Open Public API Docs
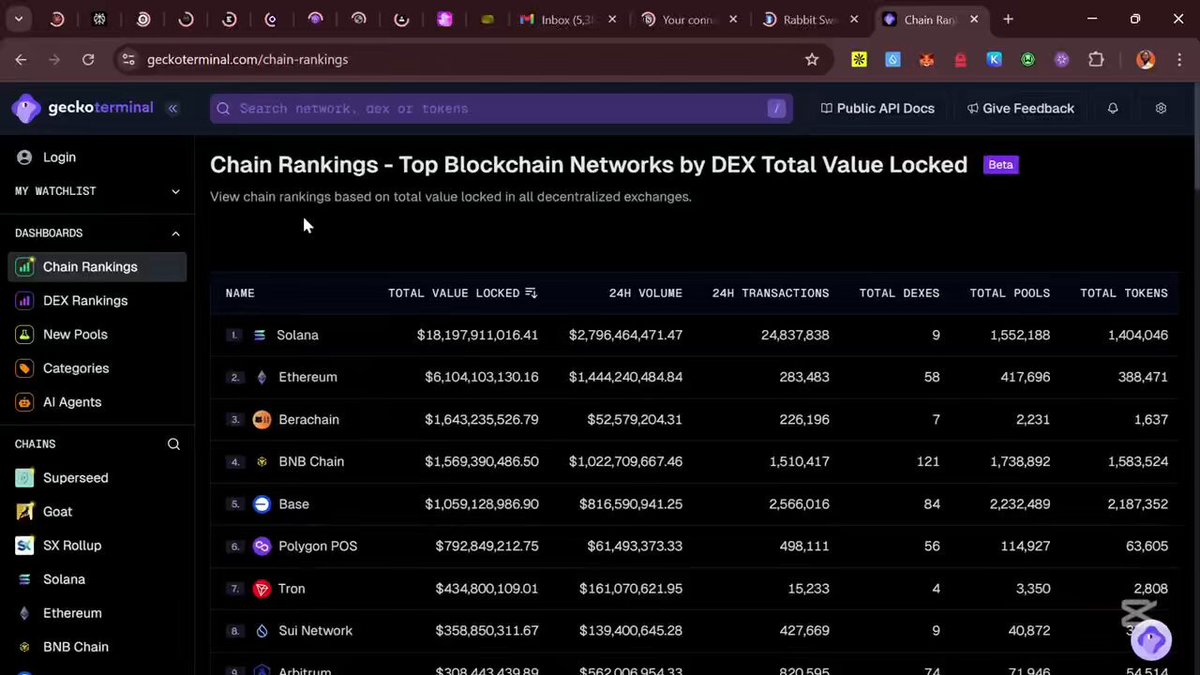 click(x=877, y=108)
